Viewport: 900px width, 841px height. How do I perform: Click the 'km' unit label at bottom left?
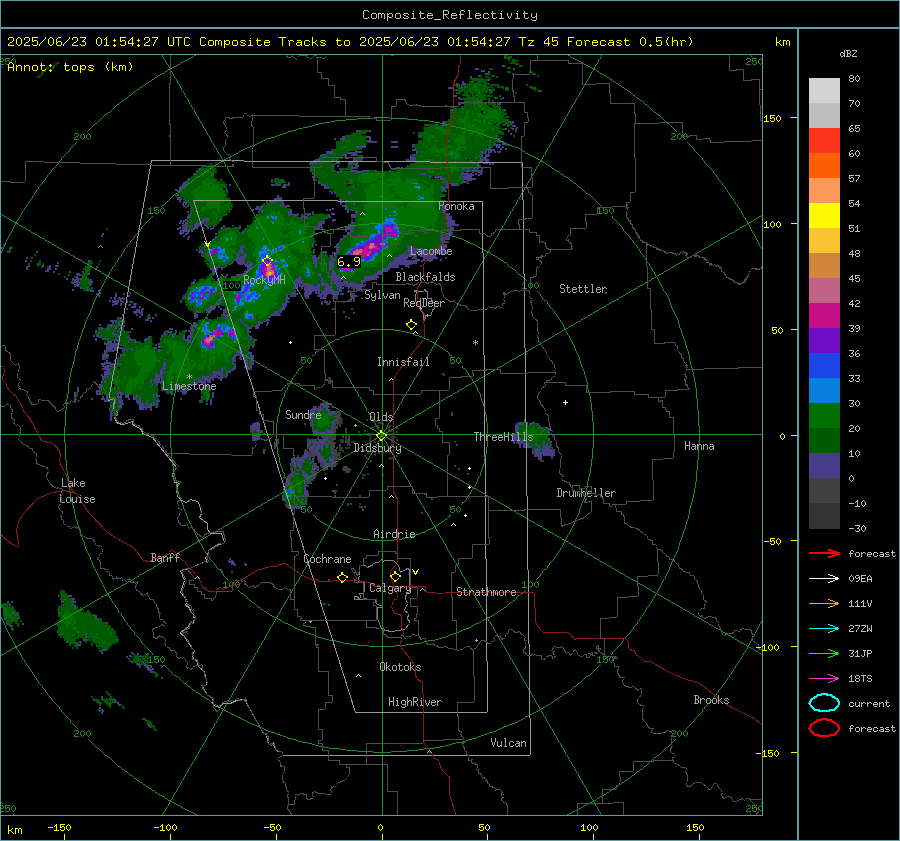(x=14, y=830)
